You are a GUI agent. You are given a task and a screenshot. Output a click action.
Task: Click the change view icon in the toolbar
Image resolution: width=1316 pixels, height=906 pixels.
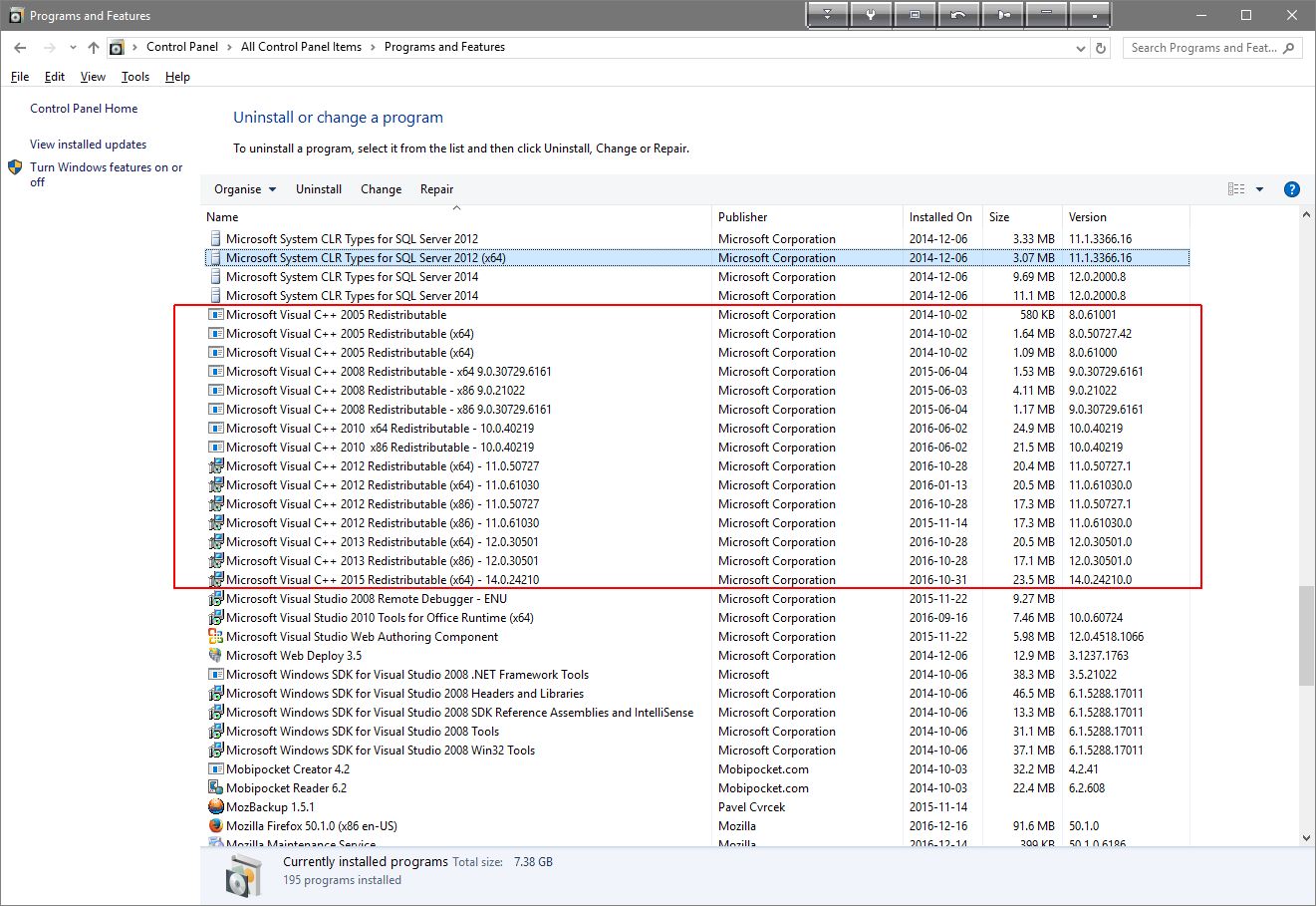[x=1236, y=189]
